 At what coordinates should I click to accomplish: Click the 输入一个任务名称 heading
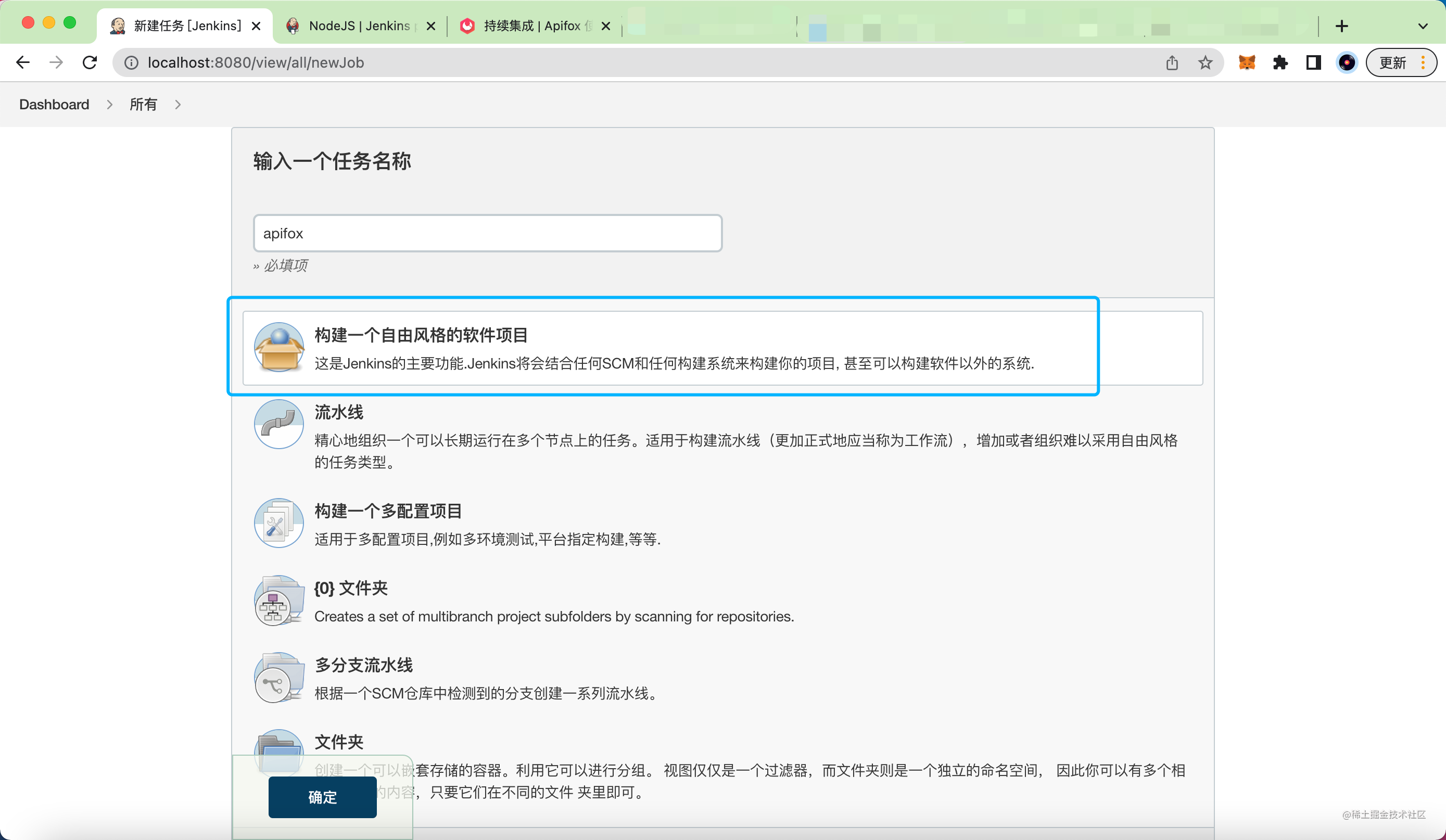tap(332, 161)
